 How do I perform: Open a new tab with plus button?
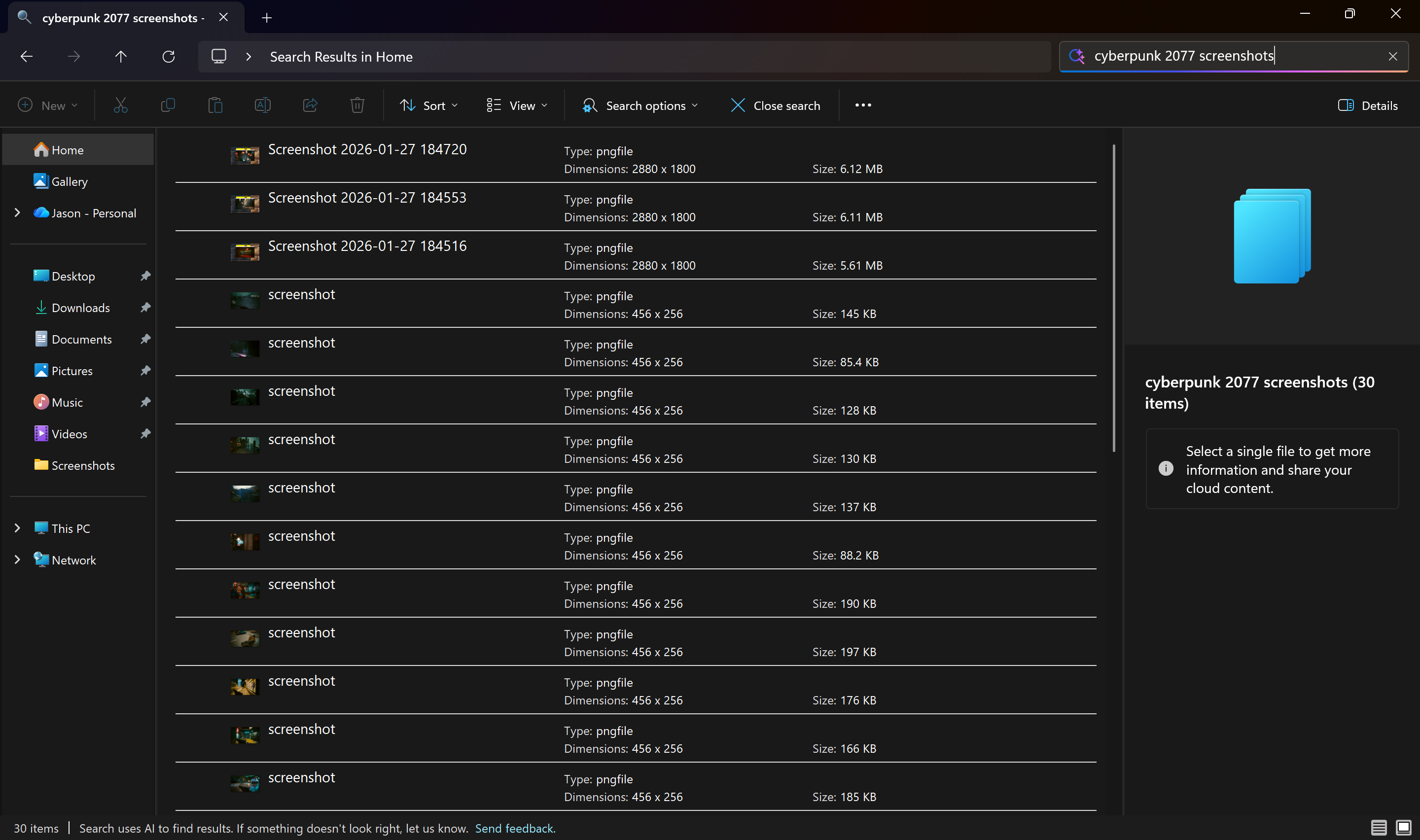tap(267, 18)
